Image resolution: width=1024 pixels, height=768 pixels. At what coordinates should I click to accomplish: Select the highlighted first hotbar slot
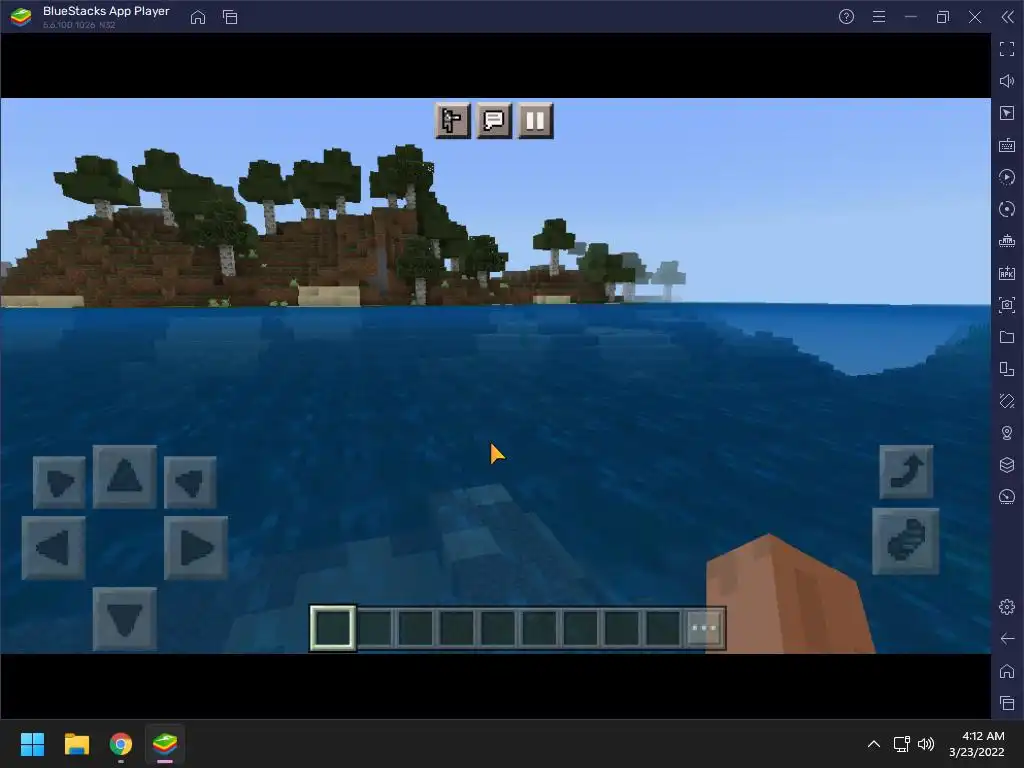pyautogui.click(x=333, y=628)
